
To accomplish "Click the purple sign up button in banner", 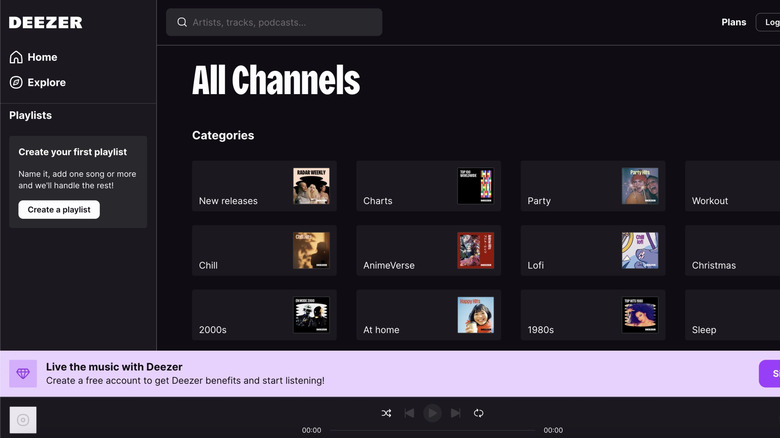I will (770, 374).
